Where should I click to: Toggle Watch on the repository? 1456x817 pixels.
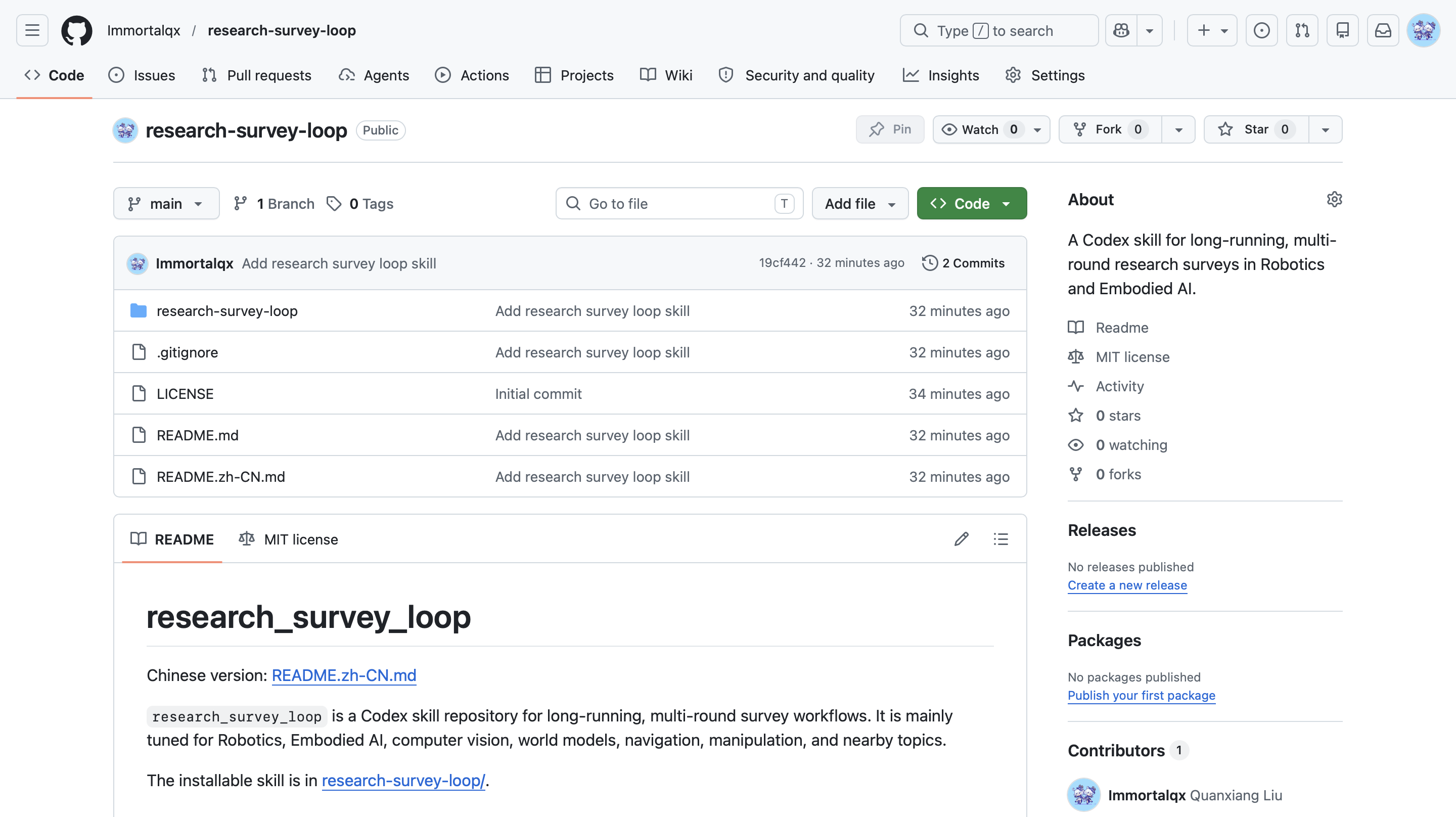pos(980,129)
